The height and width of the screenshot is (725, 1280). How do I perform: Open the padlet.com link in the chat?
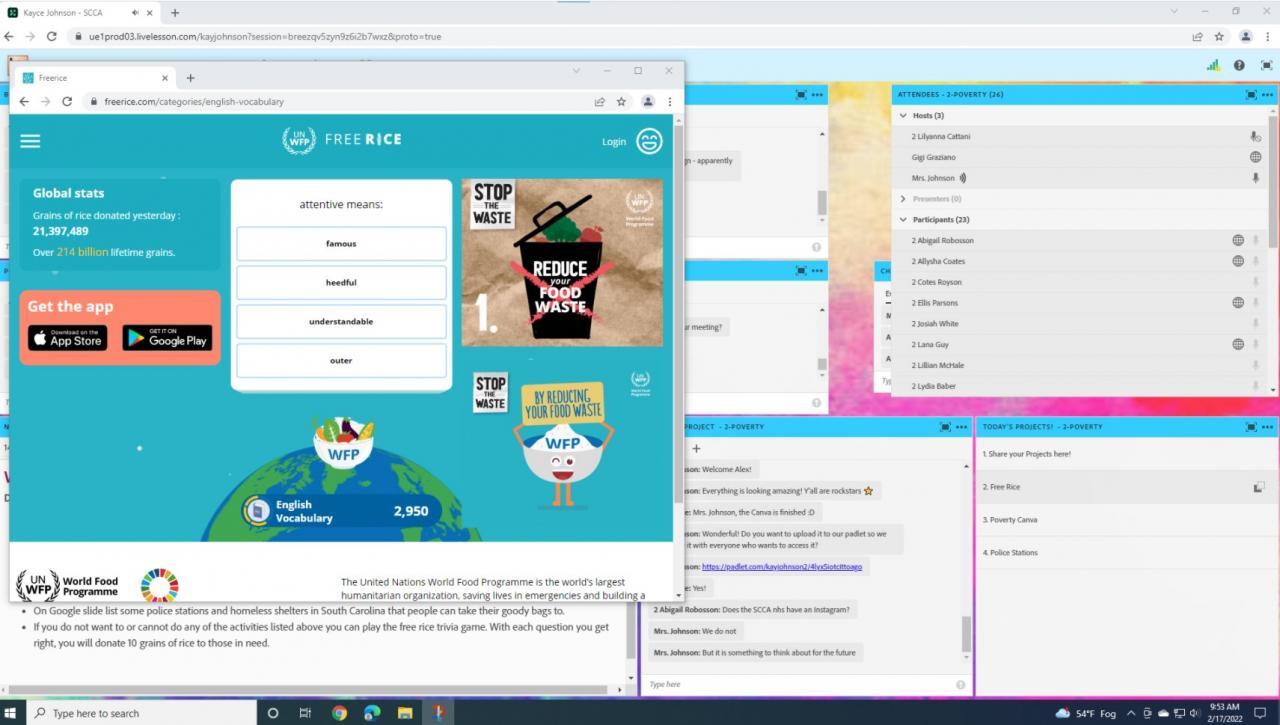782,567
